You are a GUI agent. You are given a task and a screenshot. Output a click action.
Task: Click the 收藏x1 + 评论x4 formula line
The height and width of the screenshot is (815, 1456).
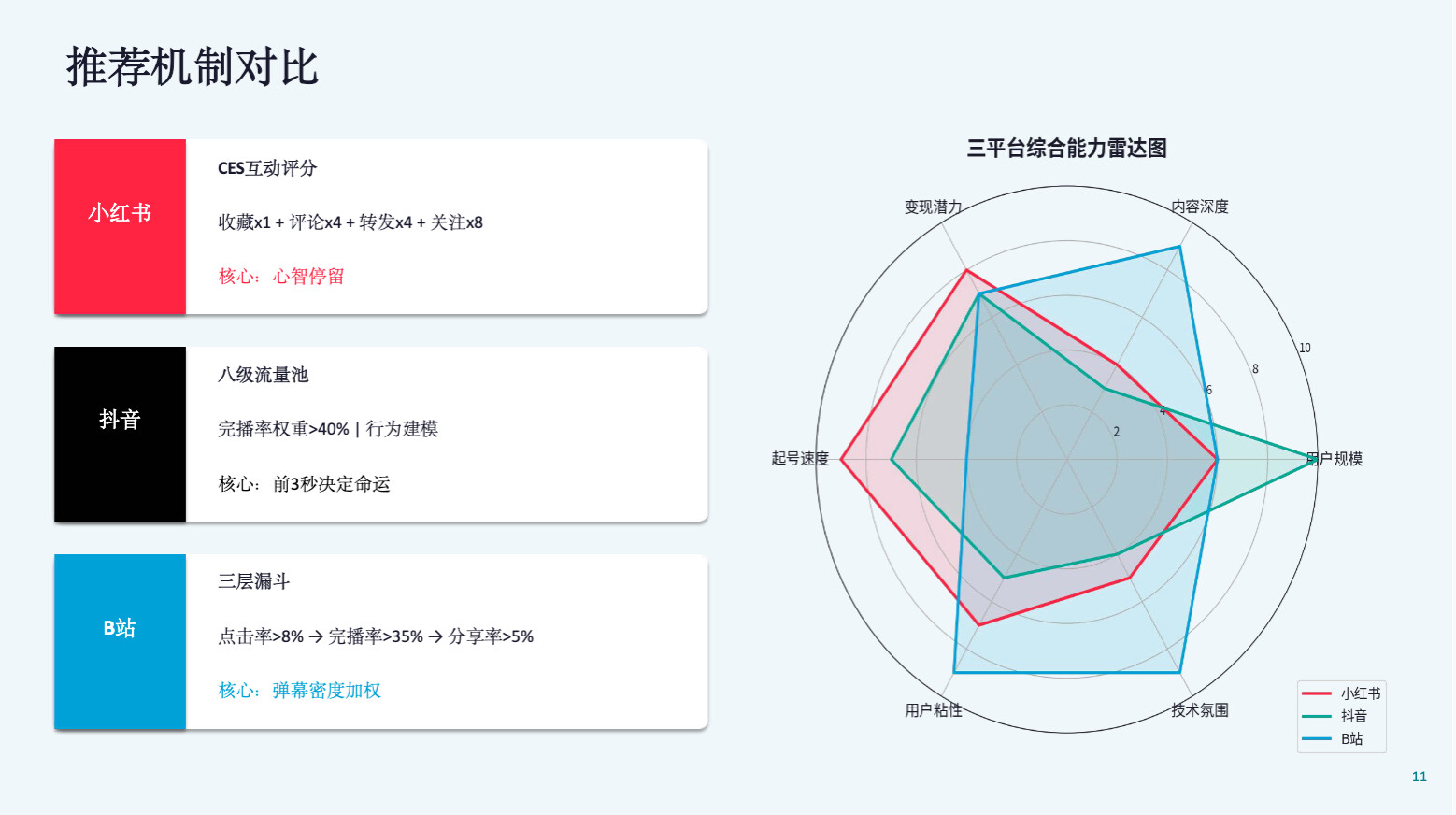coord(350,222)
